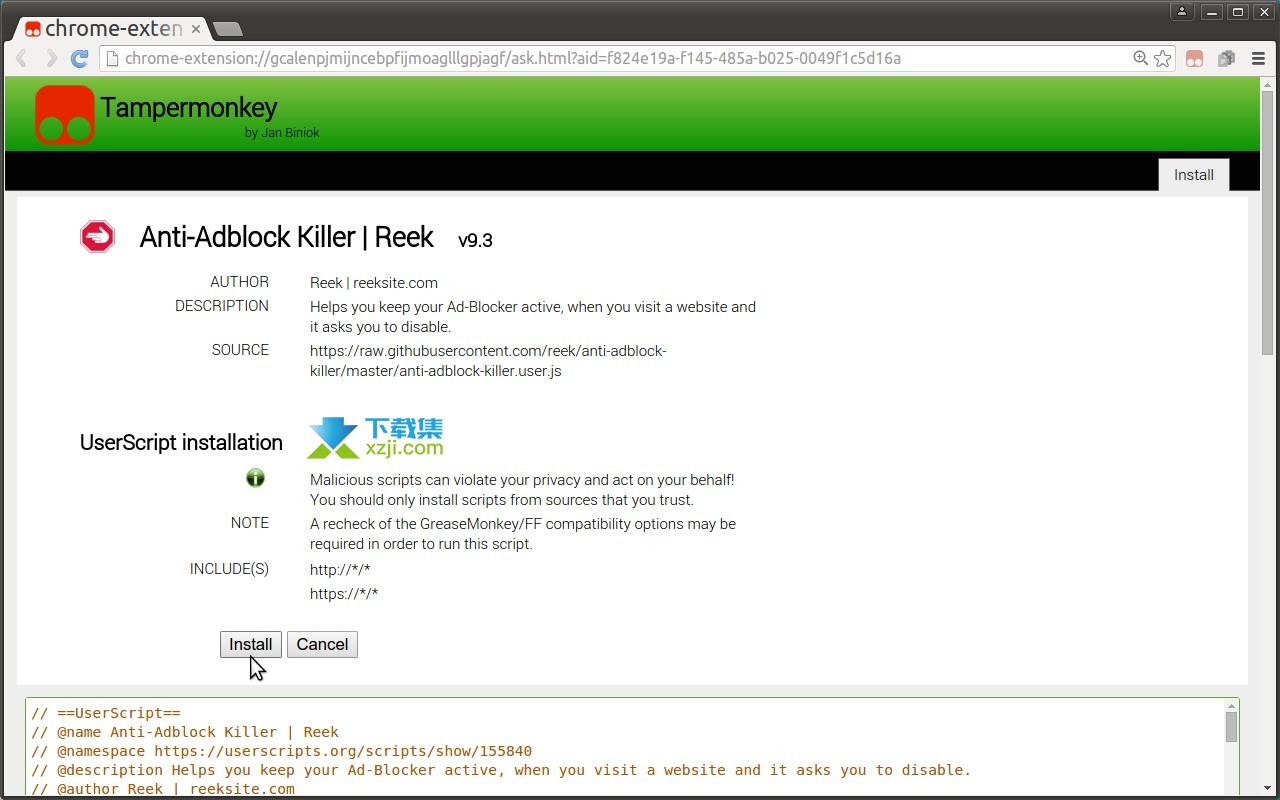Click the raw.githubusercontent.com source URL
This screenshot has width=1280, height=800.
tap(488, 361)
